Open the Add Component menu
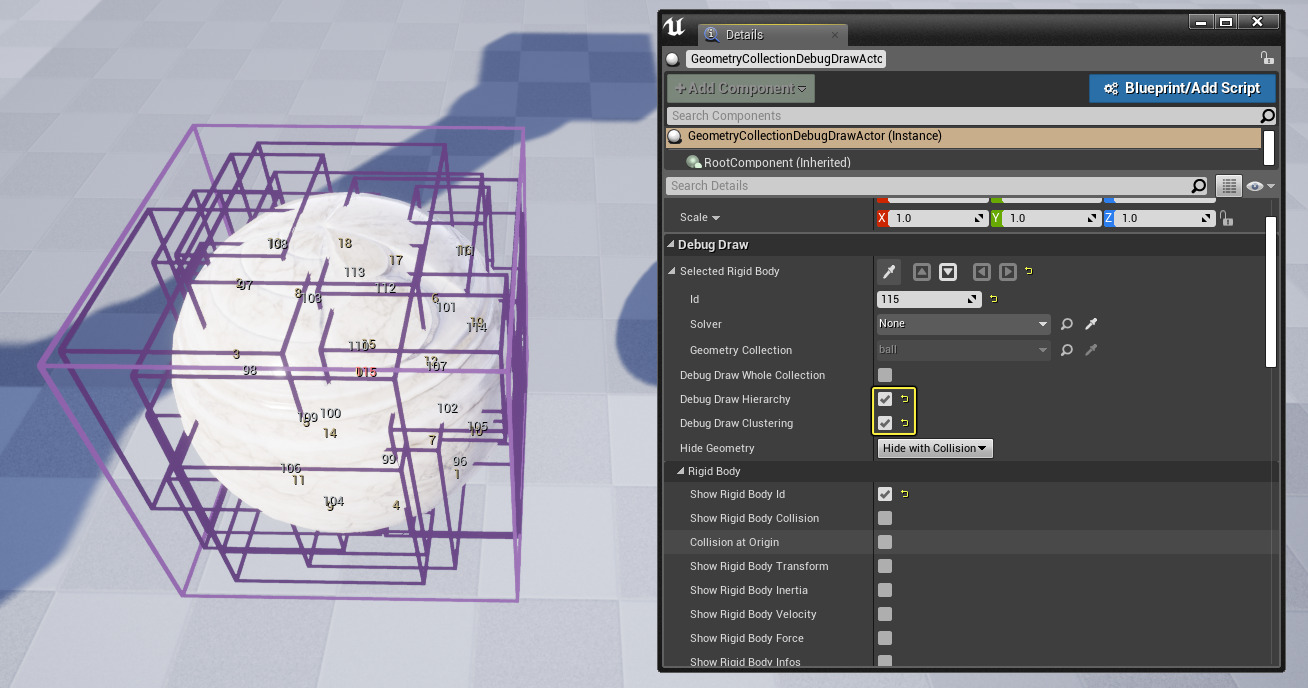This screenshot has height=688, width=1308. (x=740, y=88)
